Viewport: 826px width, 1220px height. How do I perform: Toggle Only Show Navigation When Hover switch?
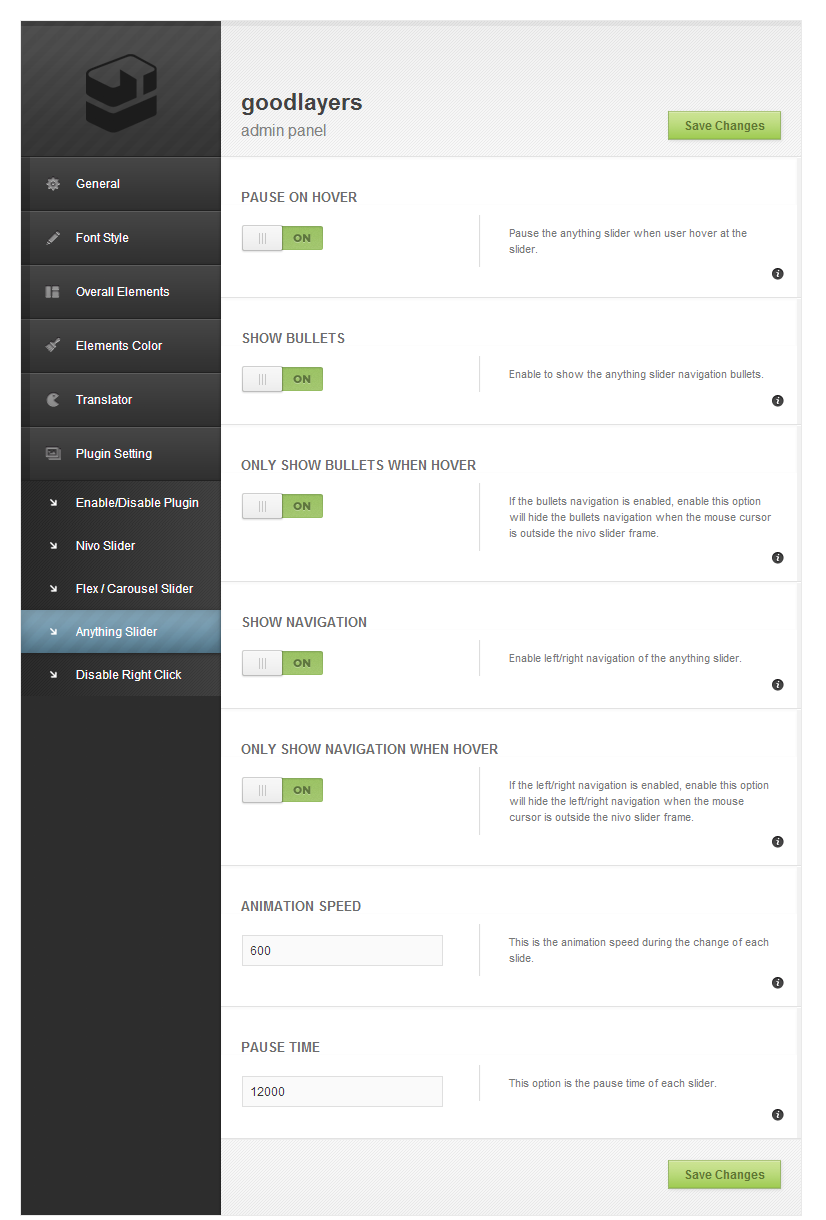point(282,790)
